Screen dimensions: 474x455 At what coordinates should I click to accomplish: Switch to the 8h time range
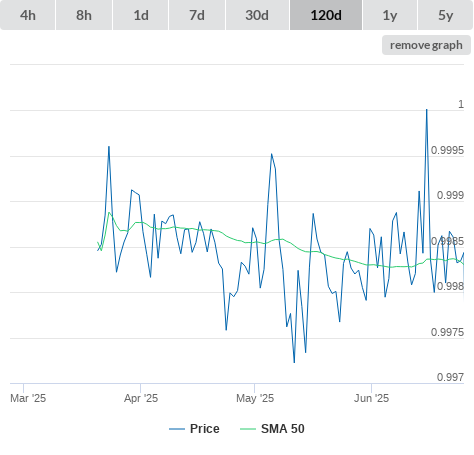(84, 15)
